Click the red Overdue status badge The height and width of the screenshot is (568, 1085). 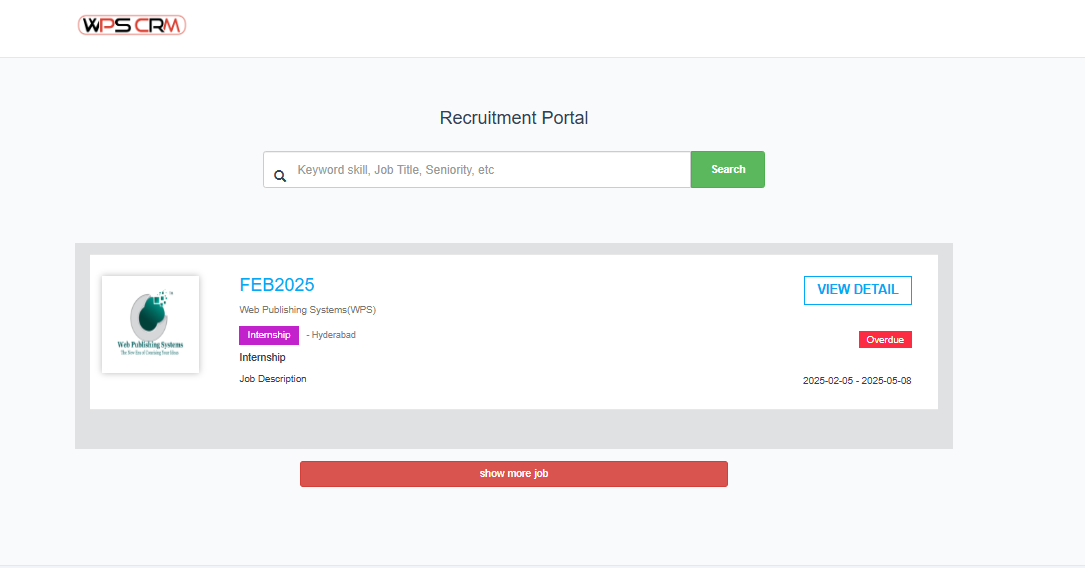[885, 340]
